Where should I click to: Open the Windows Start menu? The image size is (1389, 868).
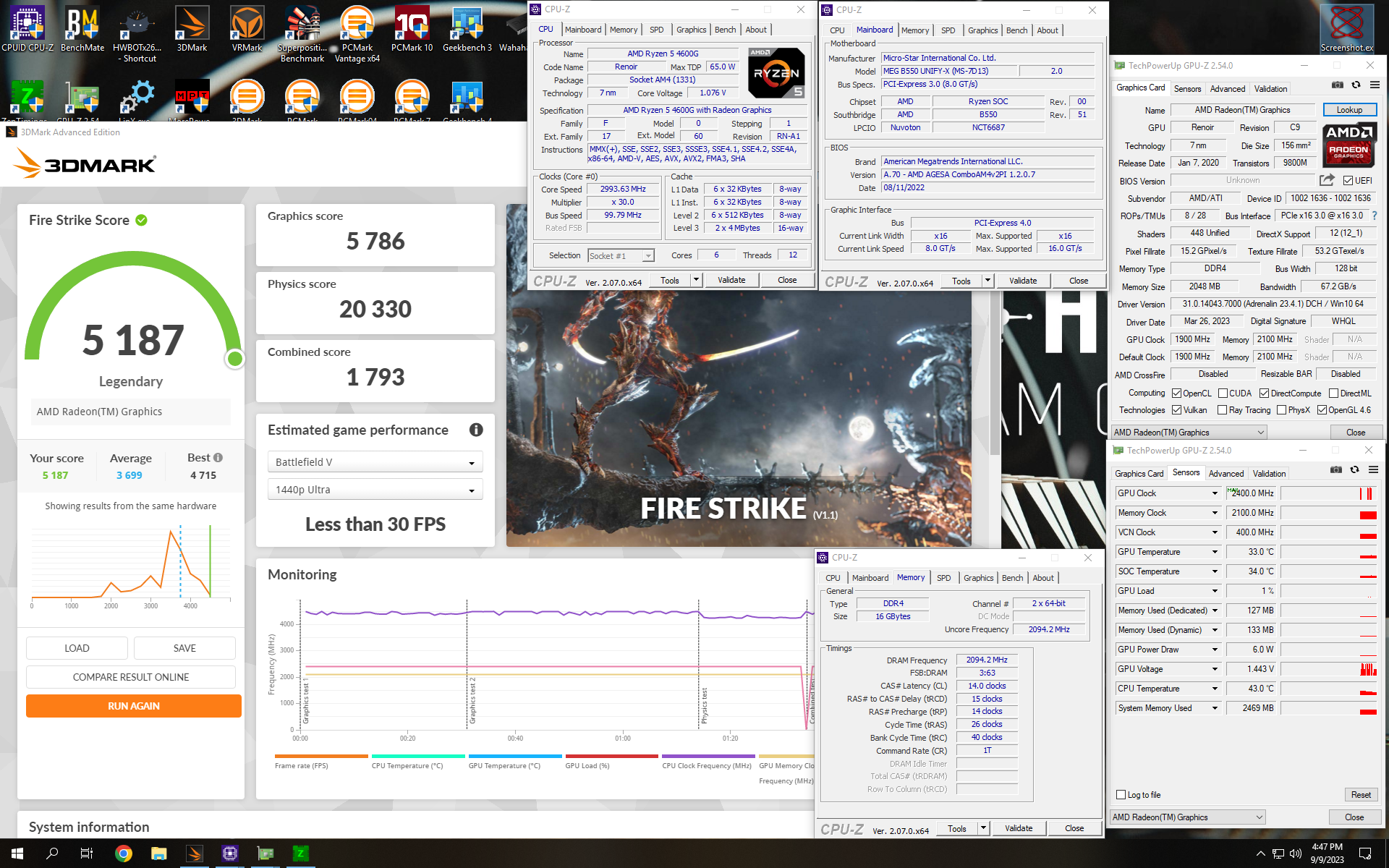17,854
